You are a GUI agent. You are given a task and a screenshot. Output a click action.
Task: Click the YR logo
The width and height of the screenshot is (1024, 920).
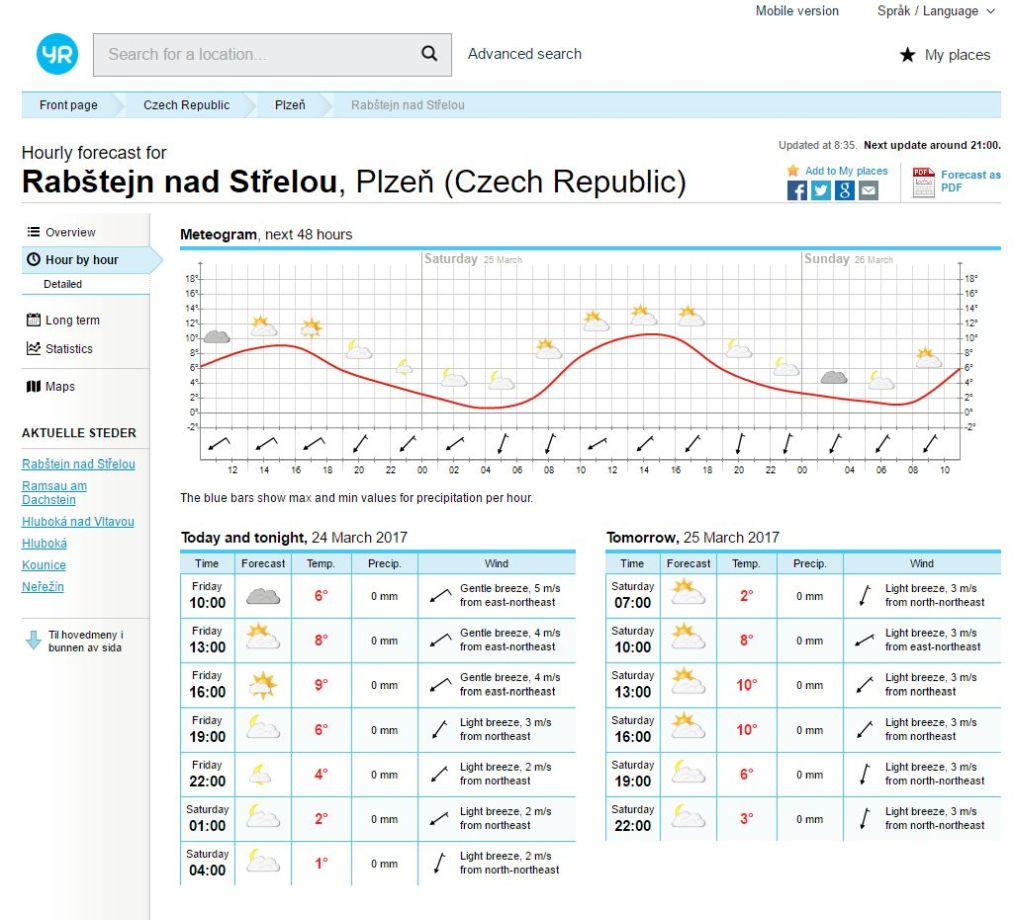(57, 54)
